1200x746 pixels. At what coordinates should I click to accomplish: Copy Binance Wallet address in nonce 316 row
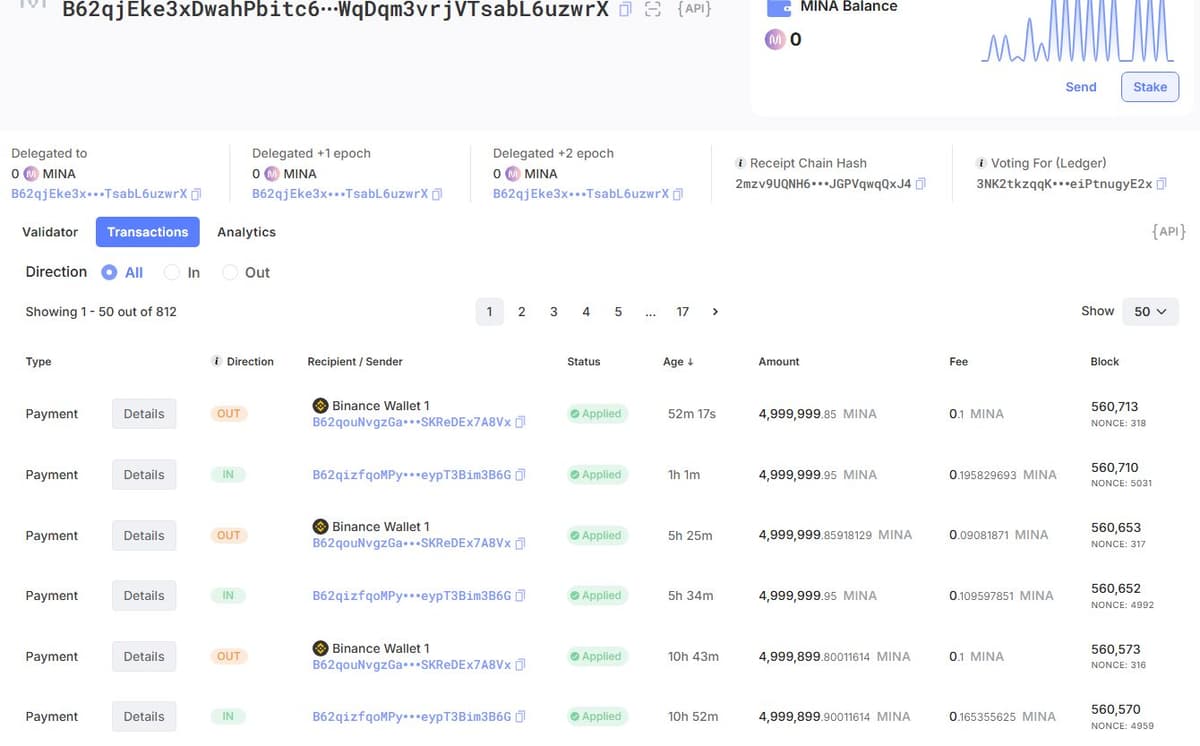point(520,665)
